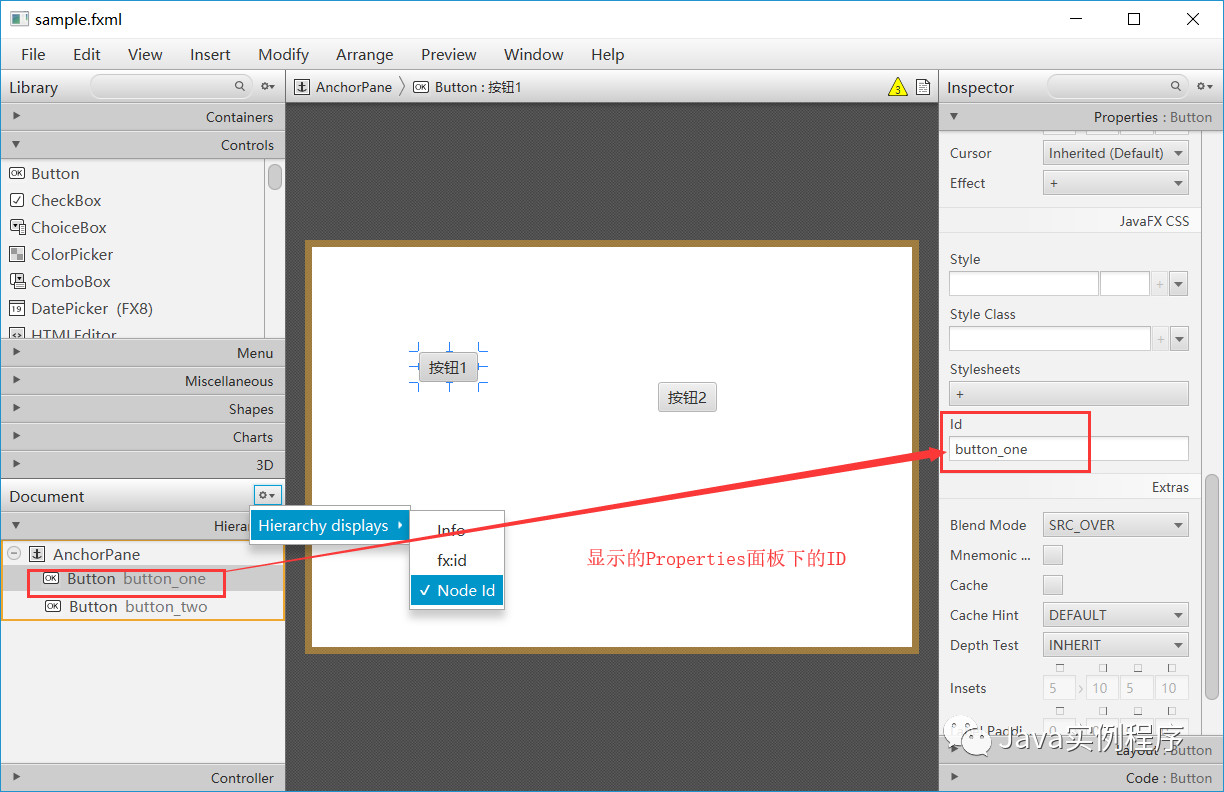
Task: Click the Document panel gear icon
Action: pos(266,495)
